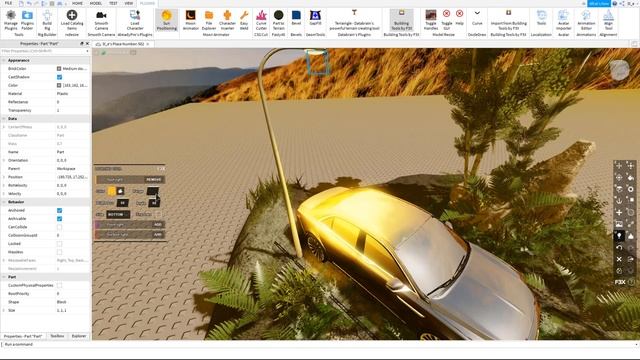
Task: Click the BrickColor swatch
Action: pyautogui.click(x=59, y=69)
